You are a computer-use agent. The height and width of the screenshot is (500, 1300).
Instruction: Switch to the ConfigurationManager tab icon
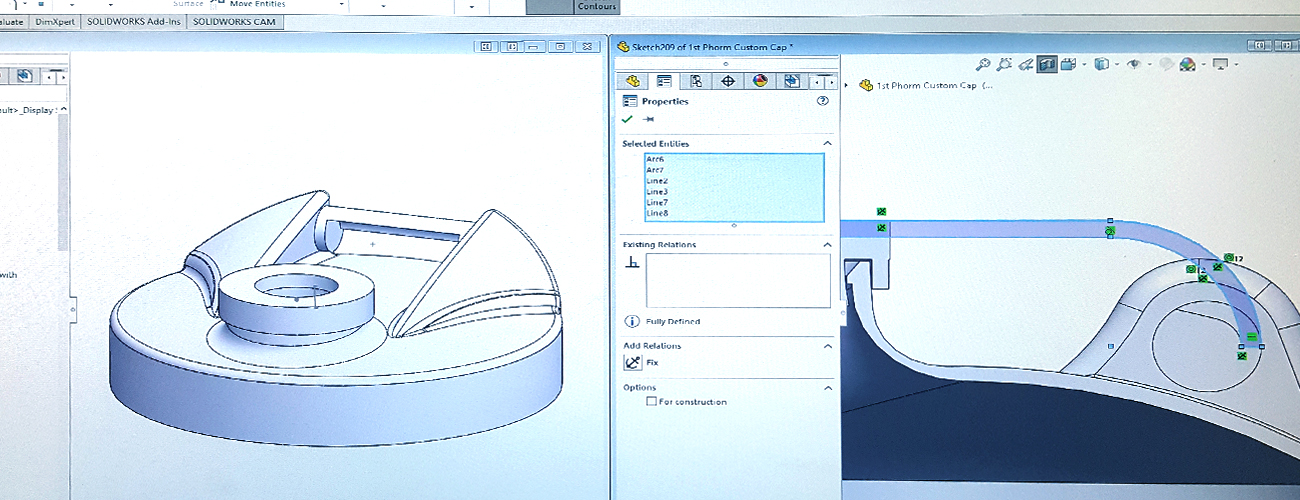click(696, 81)
